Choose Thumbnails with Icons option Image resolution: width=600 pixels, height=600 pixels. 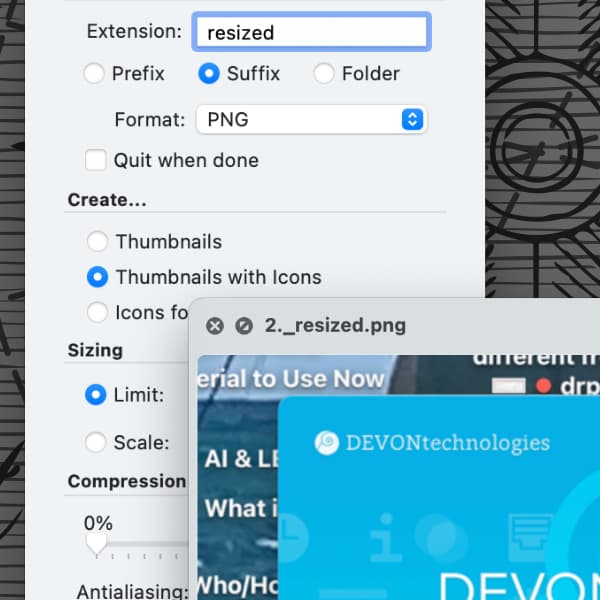[x=97, y=277]
